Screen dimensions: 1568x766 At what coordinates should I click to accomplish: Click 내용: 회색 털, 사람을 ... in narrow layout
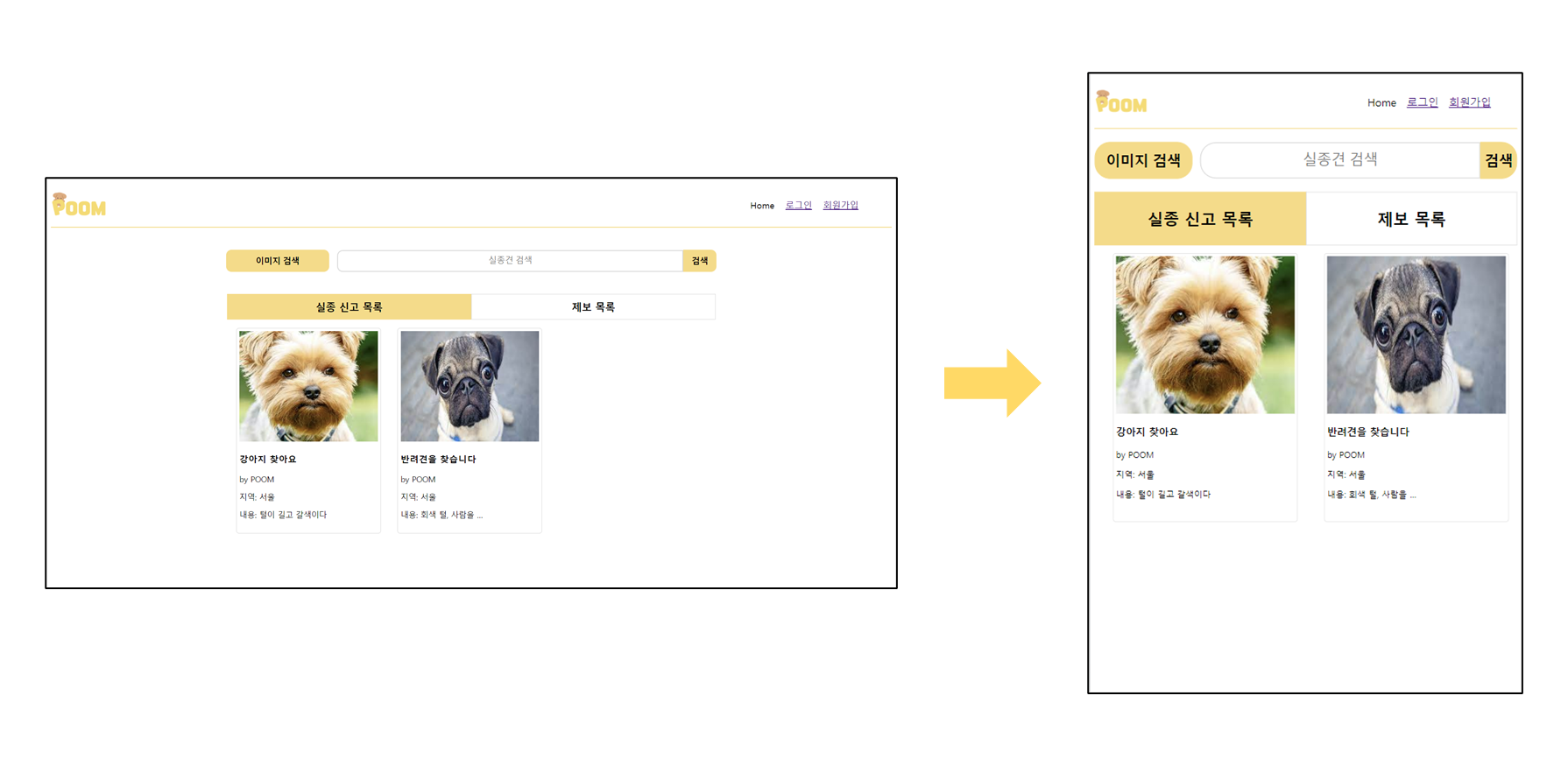[1371, 495]
